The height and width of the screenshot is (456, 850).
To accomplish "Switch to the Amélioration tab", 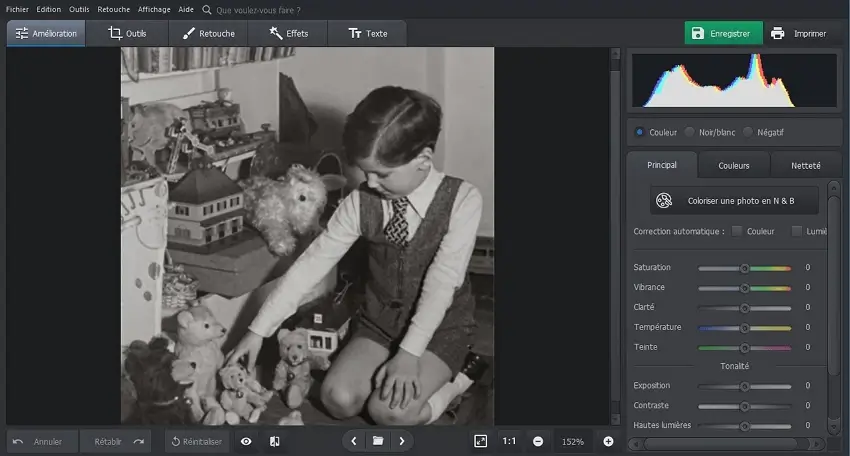I will [46, 33].
